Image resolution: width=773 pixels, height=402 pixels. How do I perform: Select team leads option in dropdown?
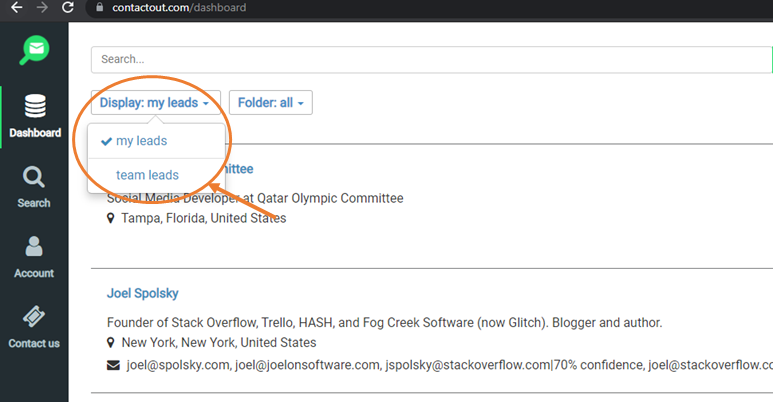[x=156, y=175]
